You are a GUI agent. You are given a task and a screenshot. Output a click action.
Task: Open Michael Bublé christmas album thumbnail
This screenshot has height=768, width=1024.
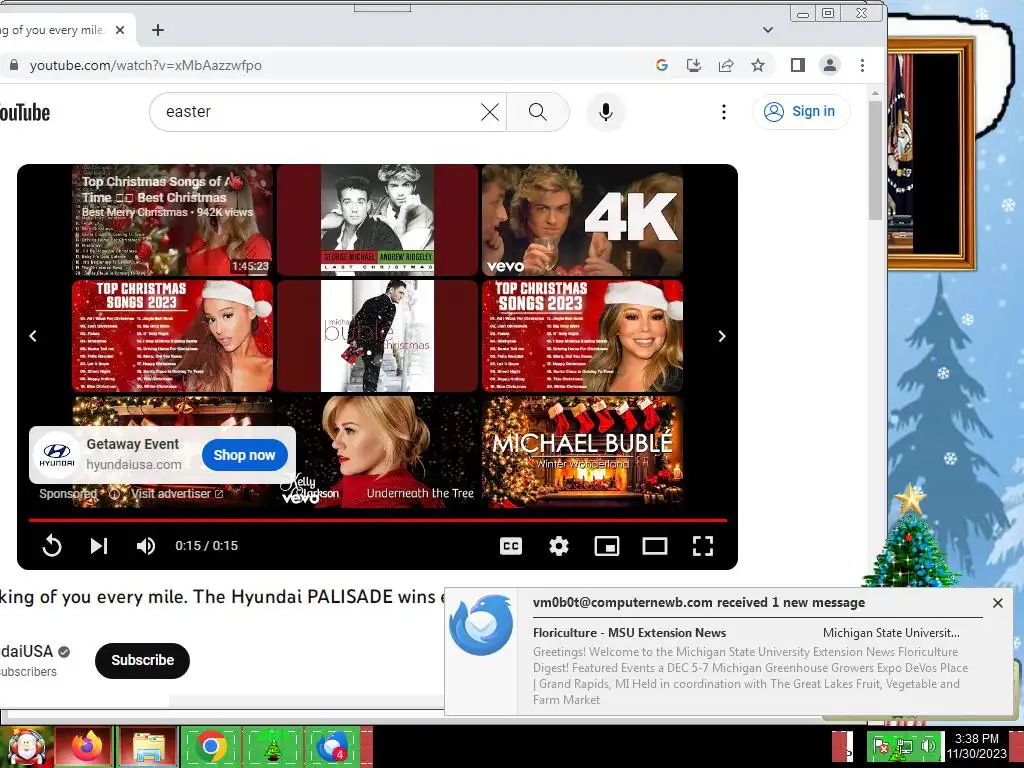(x=377, y=336)
